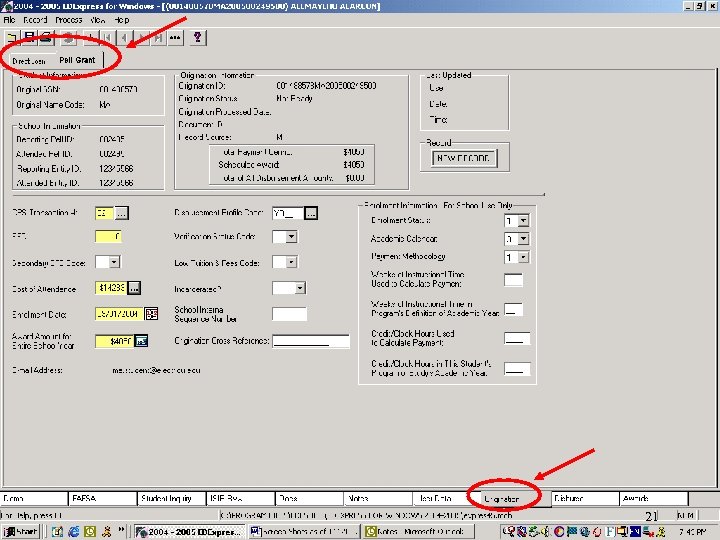The height and width of the screenshot is (540, 720).
Task: Click the Award Amount calculator icon
Action: pyautogui.click(x=141, y=341)
